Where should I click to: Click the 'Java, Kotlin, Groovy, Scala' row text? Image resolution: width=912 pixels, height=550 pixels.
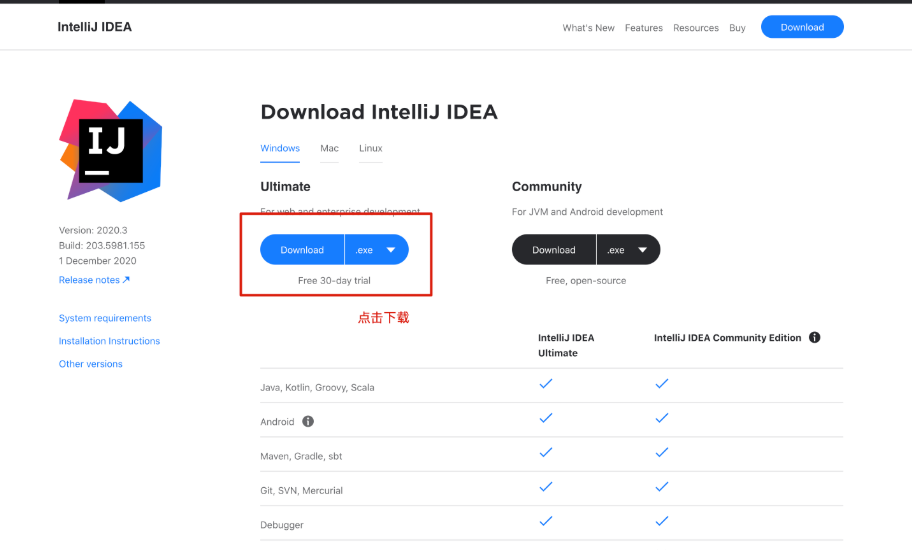(x=317, y=387)
